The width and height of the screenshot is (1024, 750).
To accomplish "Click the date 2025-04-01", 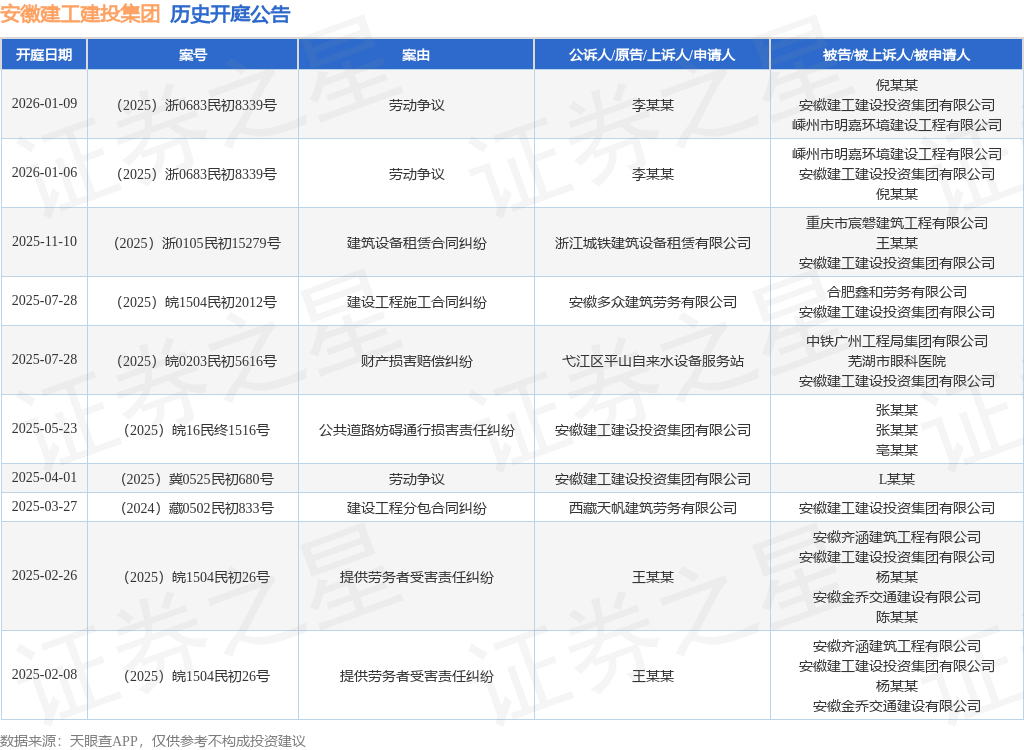I will [44, 478].
